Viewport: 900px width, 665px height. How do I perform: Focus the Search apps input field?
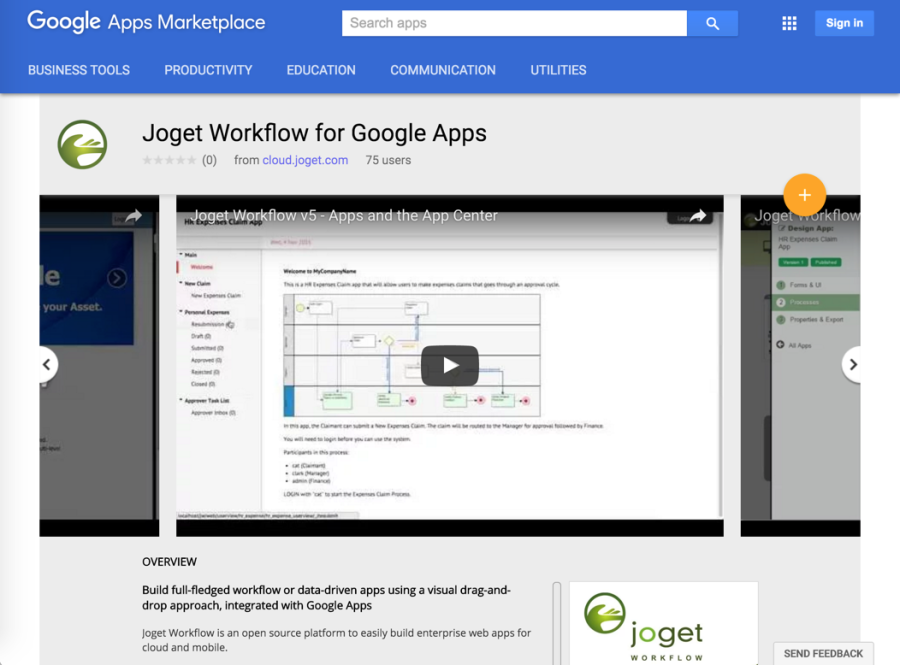point(514,23)
